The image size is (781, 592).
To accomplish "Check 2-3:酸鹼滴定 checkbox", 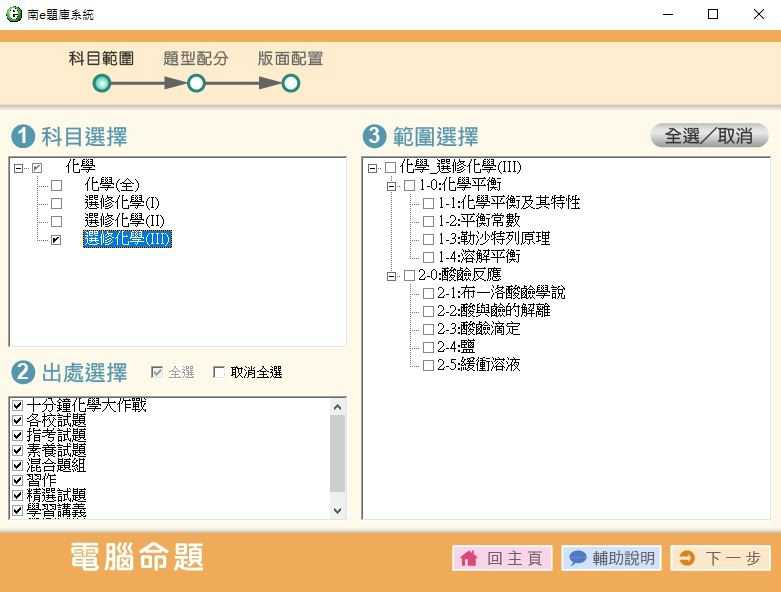I will coord(428,329).
